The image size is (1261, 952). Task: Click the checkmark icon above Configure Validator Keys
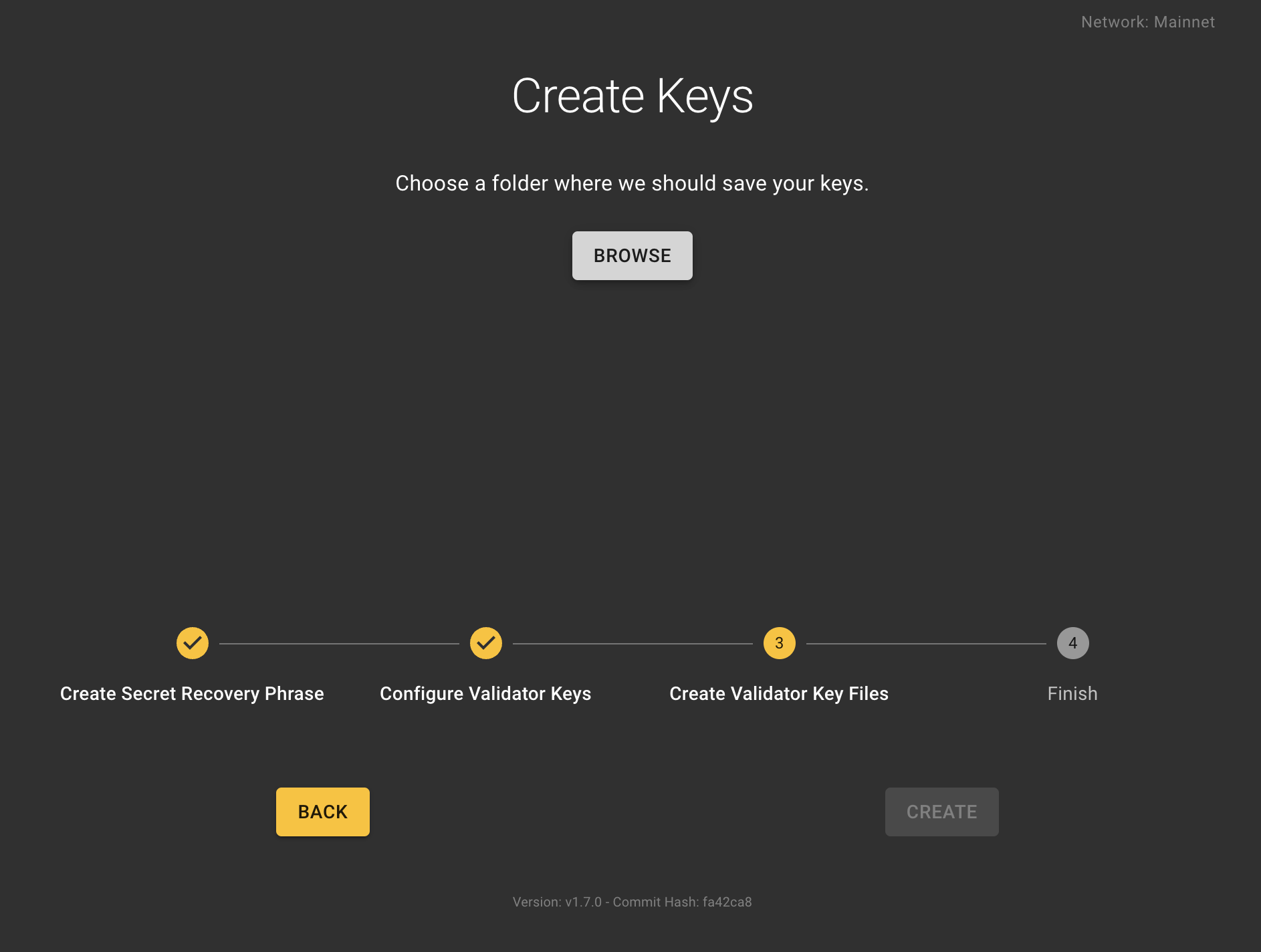486,643
